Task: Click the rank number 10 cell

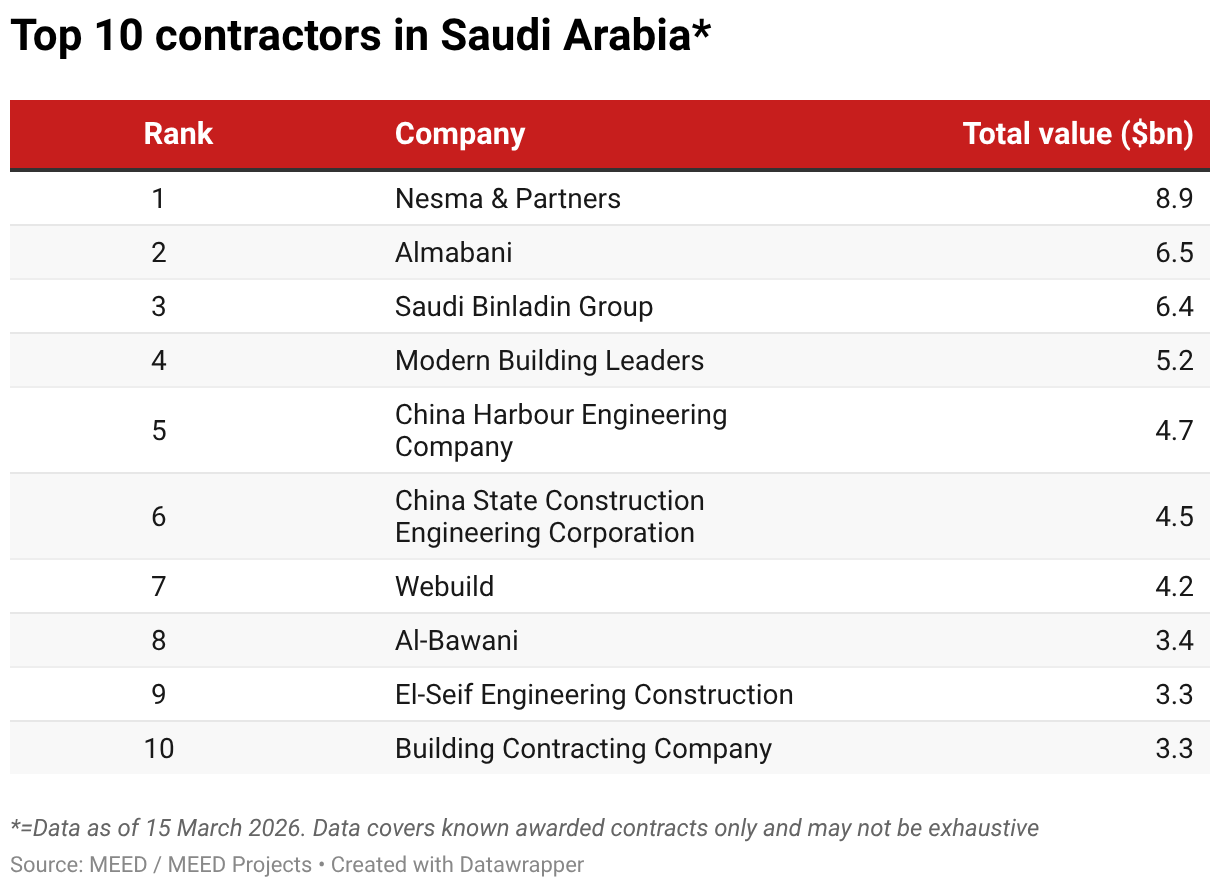Action: (x=158, y=748)
